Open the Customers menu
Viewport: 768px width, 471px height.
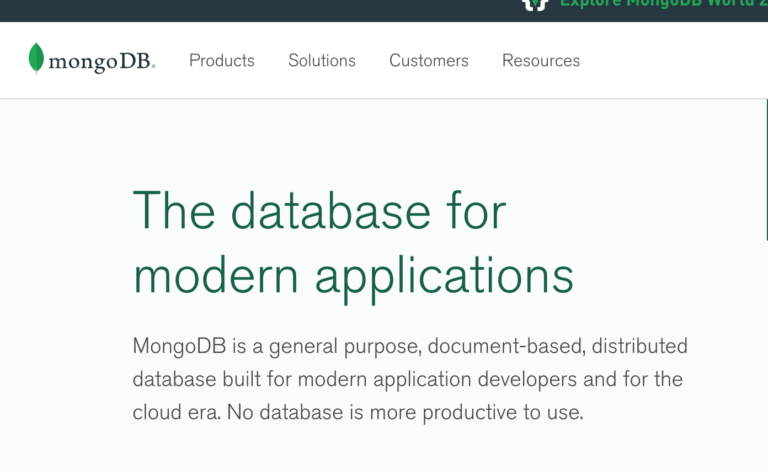click(429, 61)
